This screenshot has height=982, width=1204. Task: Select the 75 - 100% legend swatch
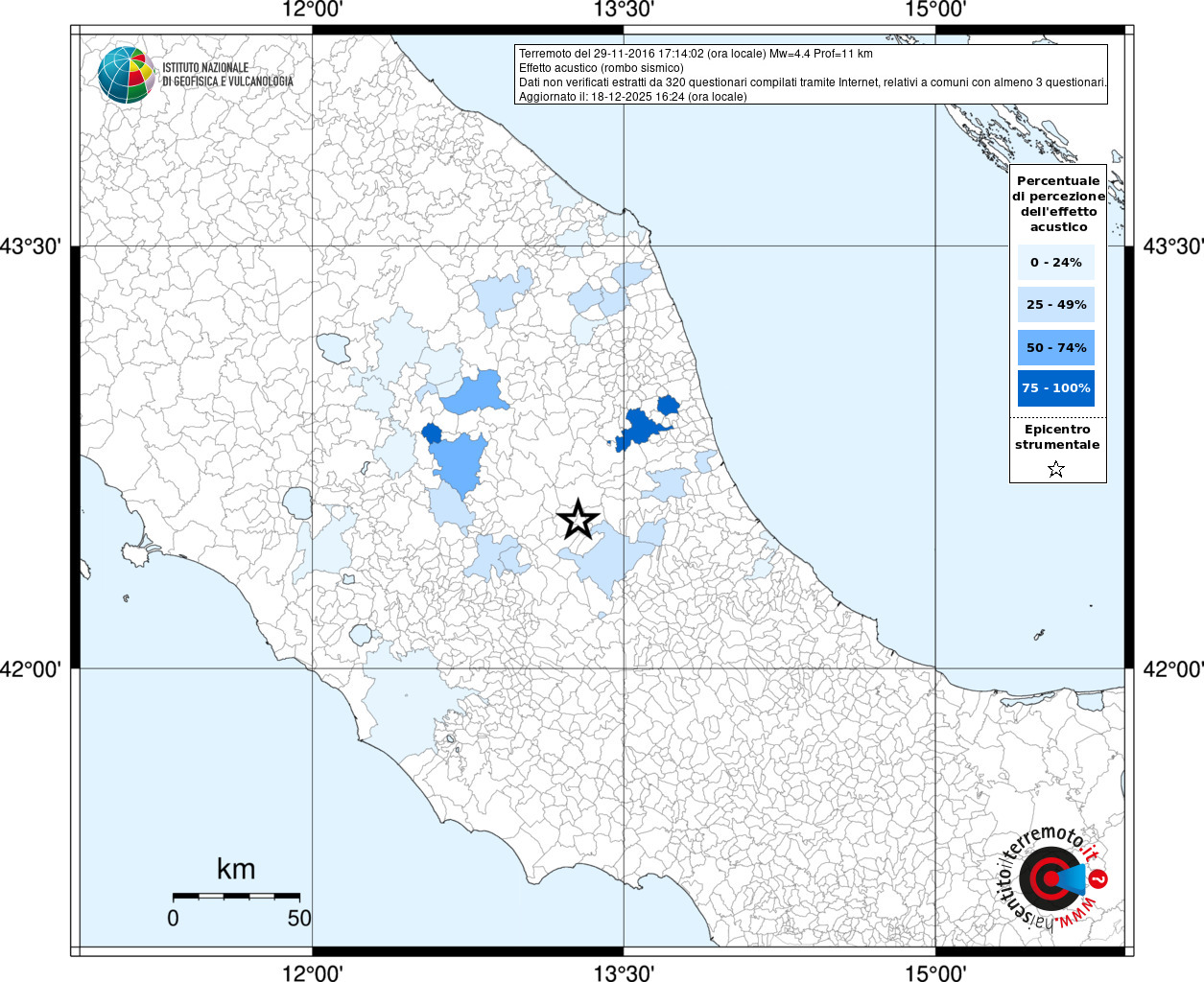pyautogui.click(x=1056, y=388)
